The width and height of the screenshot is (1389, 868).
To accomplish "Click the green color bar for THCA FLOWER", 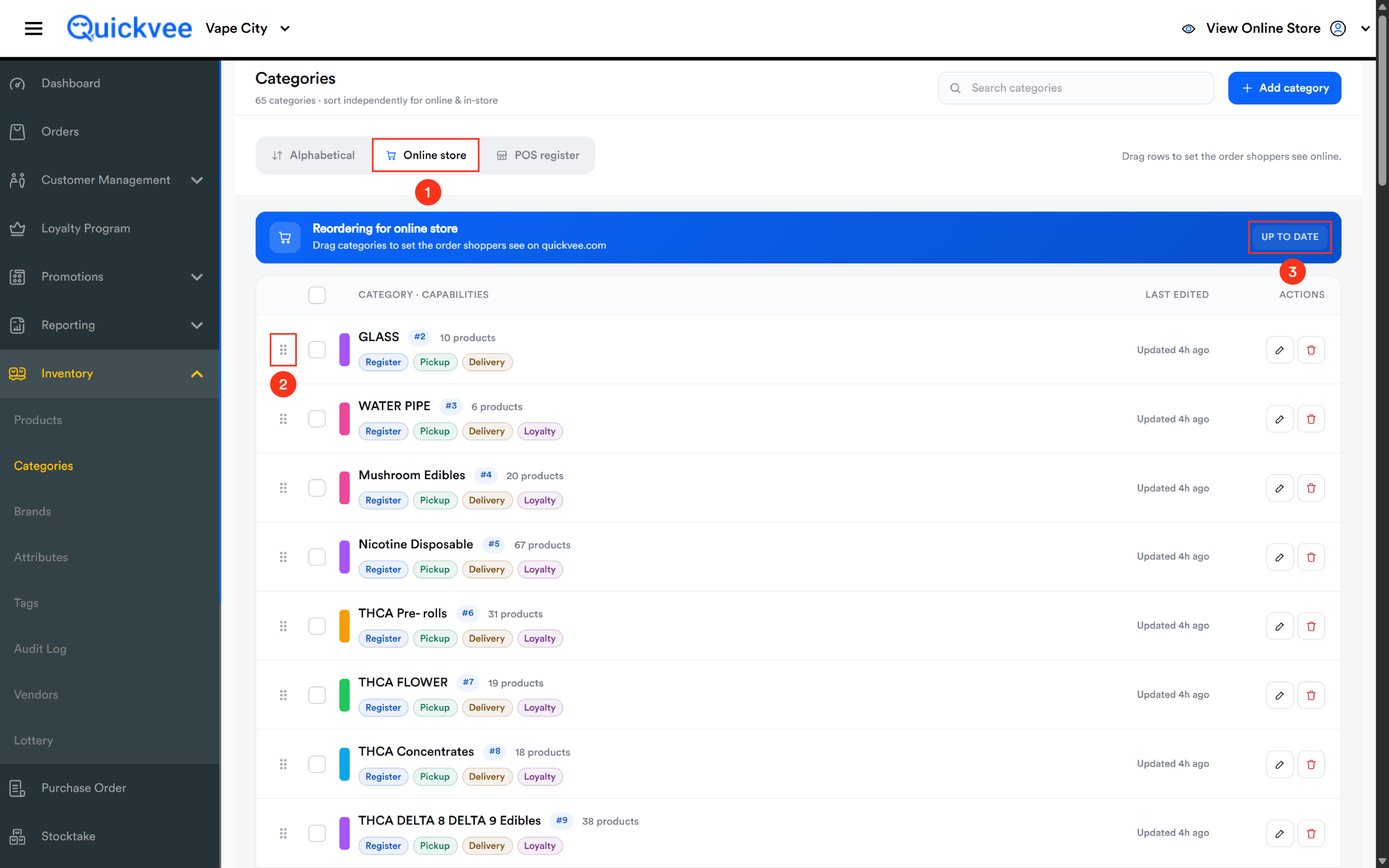I will (344, 695).
